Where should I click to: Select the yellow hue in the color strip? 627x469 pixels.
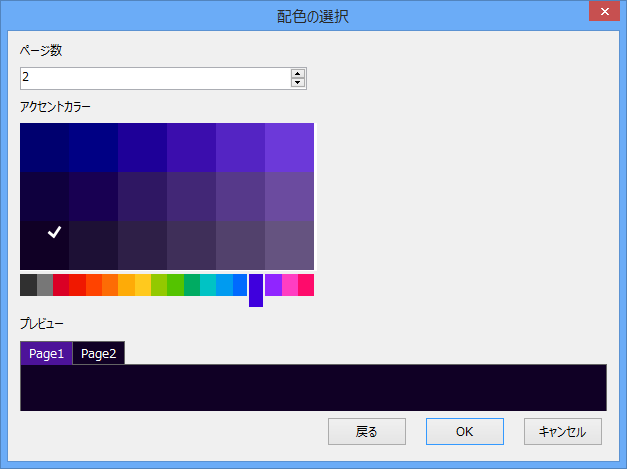[143, 285]
